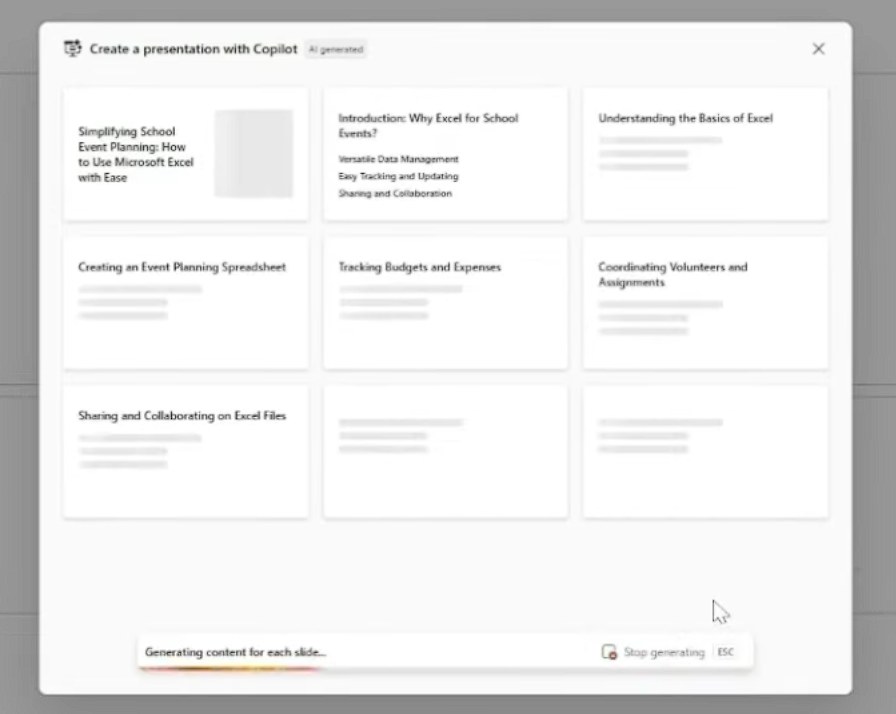Click the Sharing and Collaboration bullet text
This screenshot has width=896, height=714.
pyautogui.click(x=395, y=194)
